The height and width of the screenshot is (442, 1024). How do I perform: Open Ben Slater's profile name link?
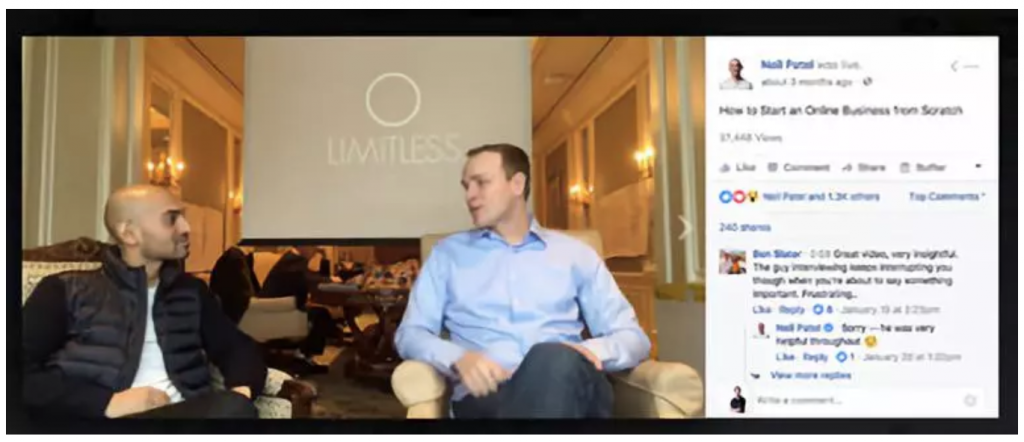click(x=776, y=253)
